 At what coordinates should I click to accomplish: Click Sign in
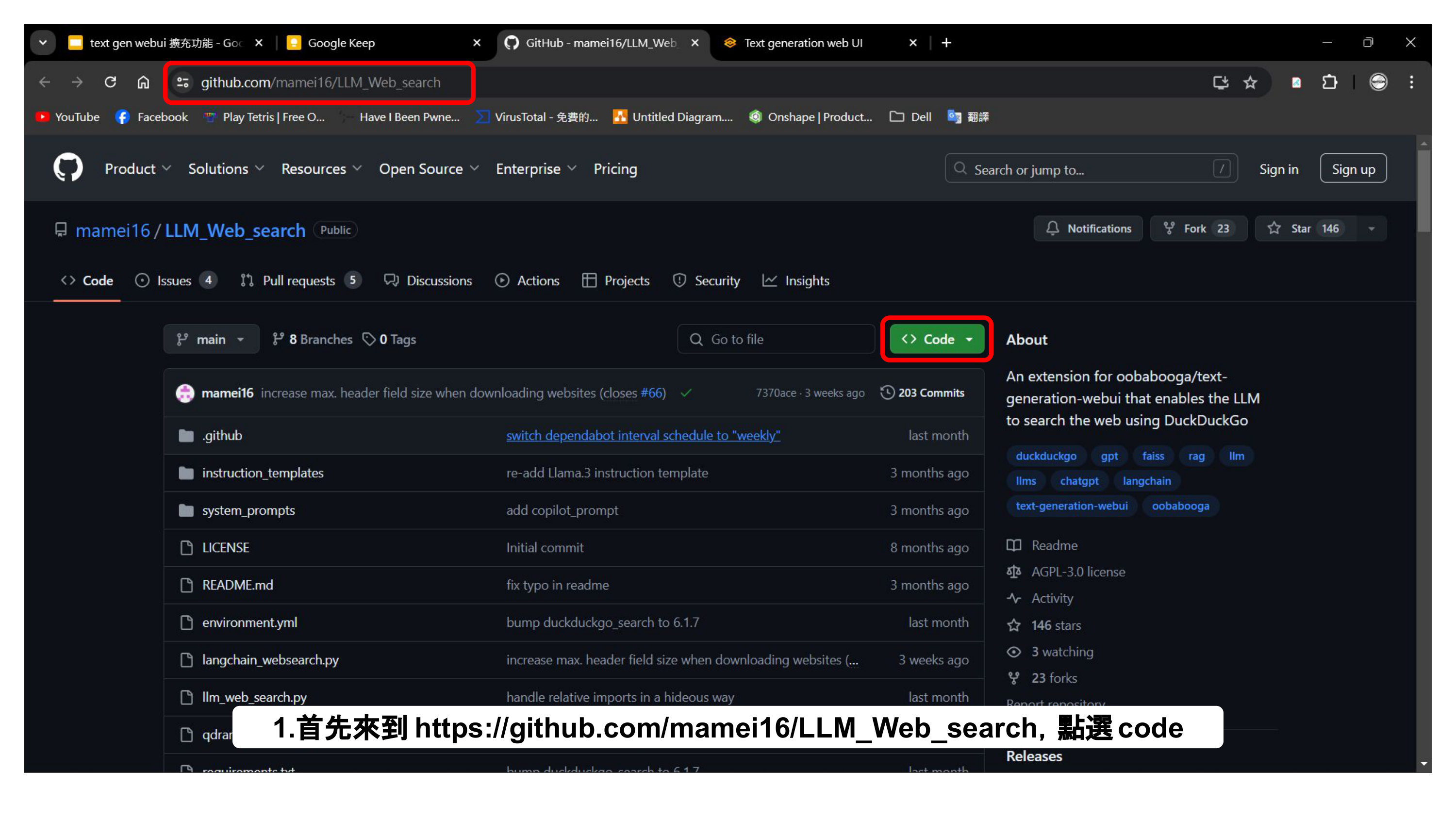[x=1278, y=169]
